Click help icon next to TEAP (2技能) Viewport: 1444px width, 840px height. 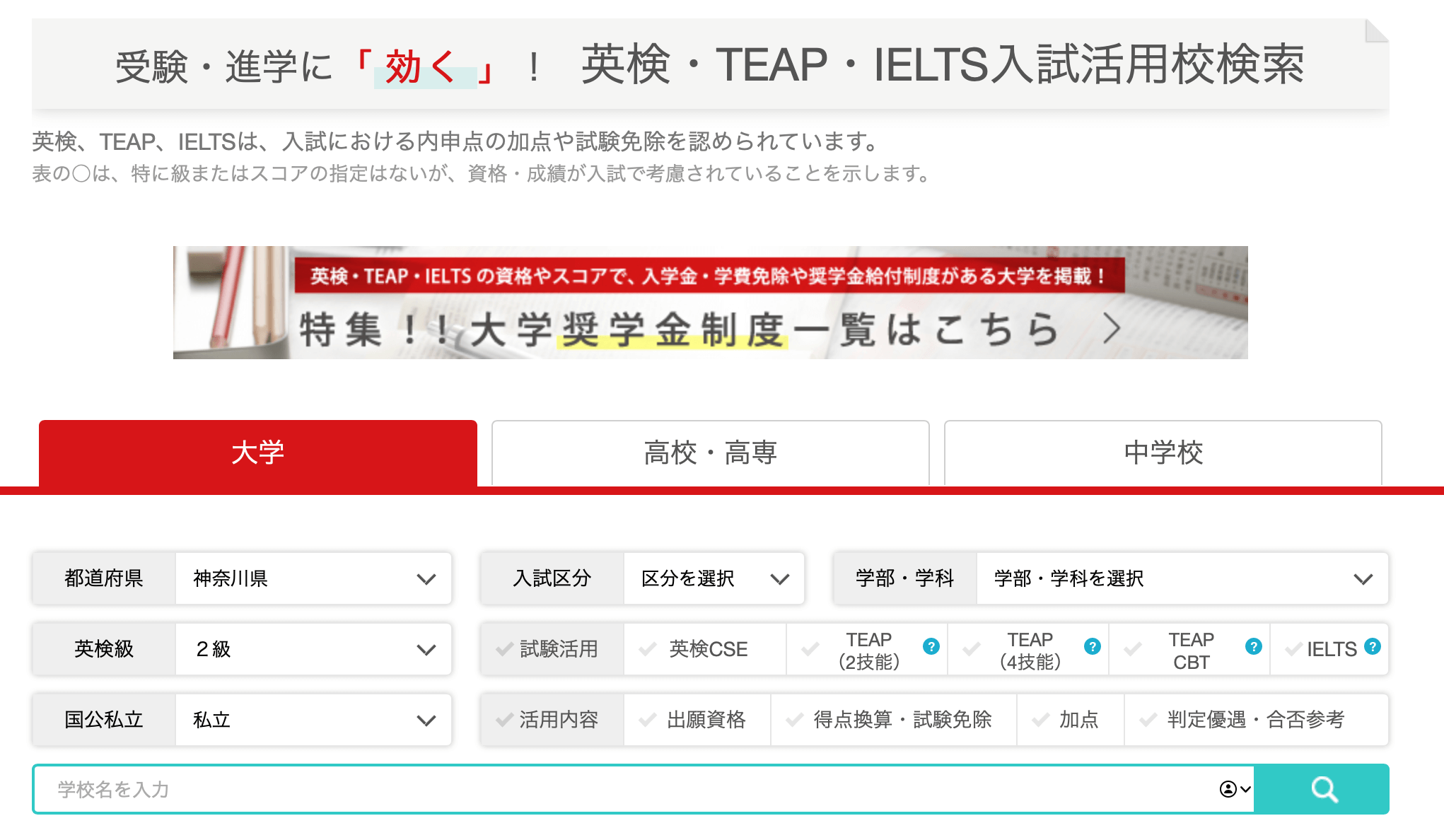931,646
